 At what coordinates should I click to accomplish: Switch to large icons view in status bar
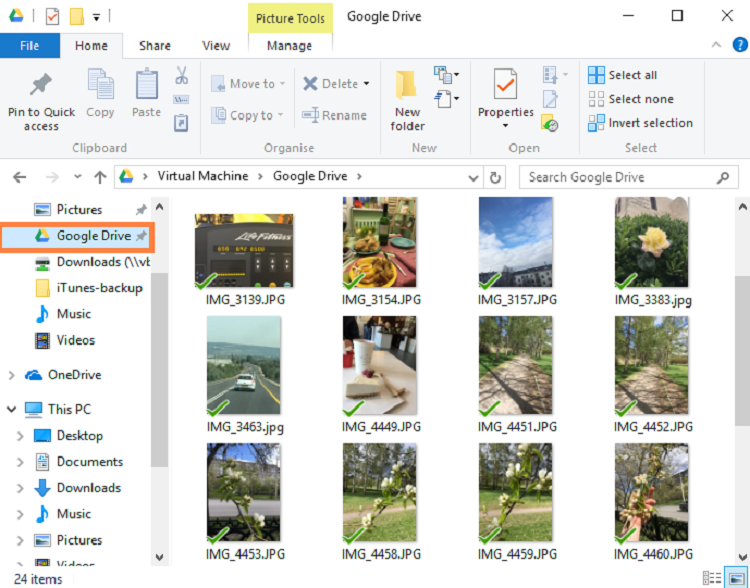(x=735, y=578)
